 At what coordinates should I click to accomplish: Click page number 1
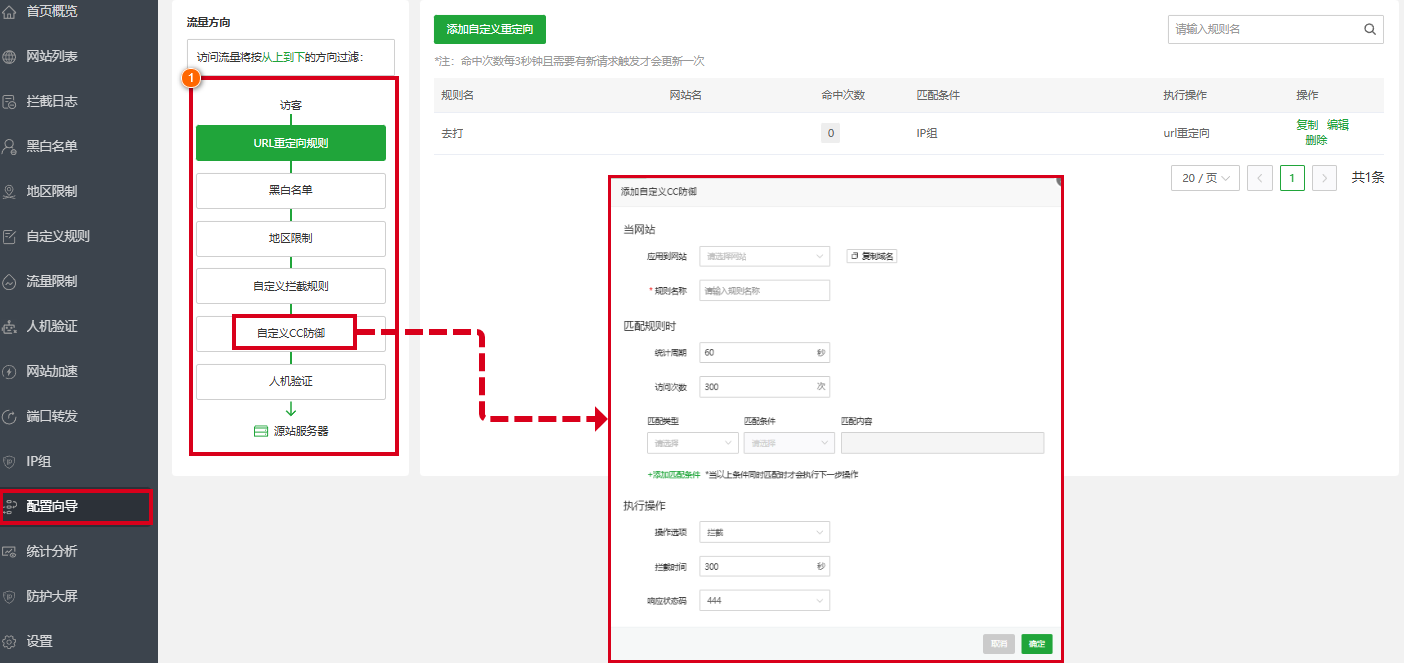pyautogui.click(x=1292, y=178)
